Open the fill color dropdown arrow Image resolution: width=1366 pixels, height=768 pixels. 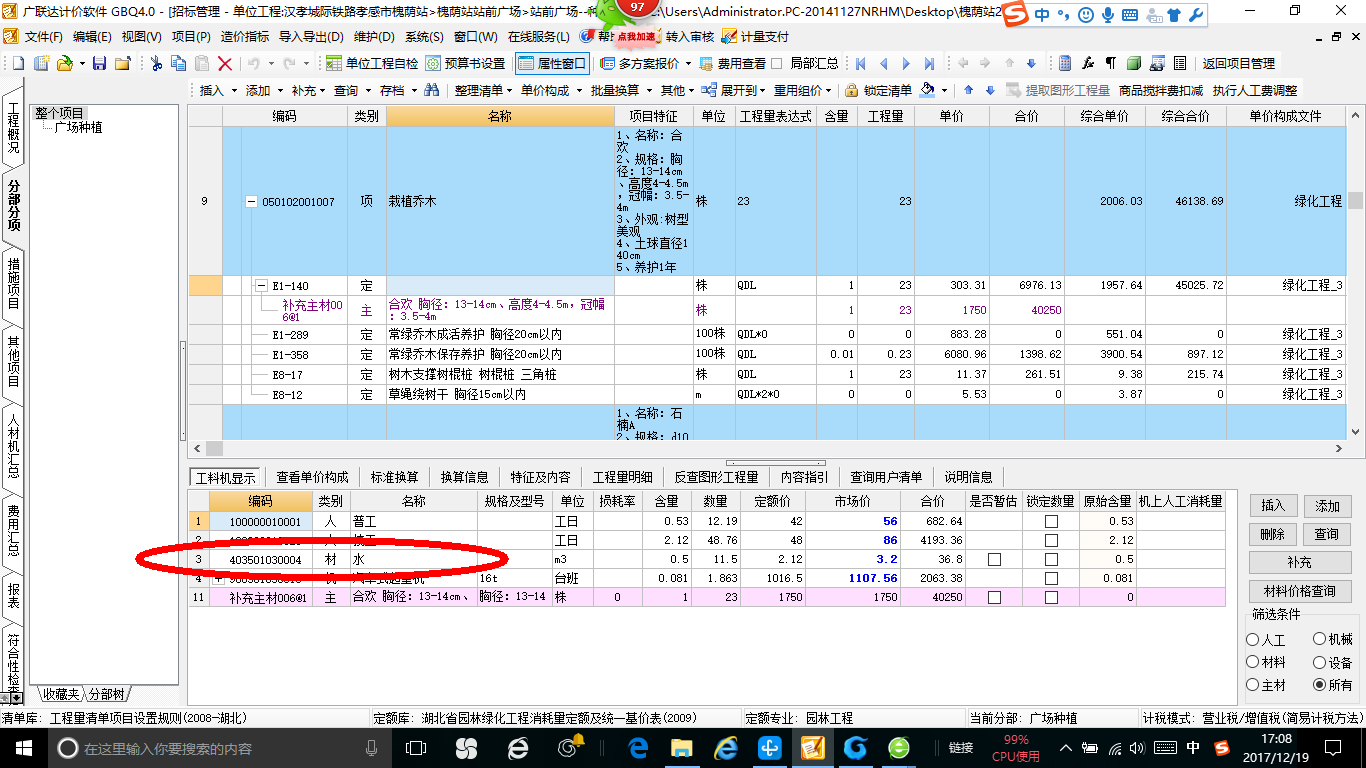click(945, 90)
